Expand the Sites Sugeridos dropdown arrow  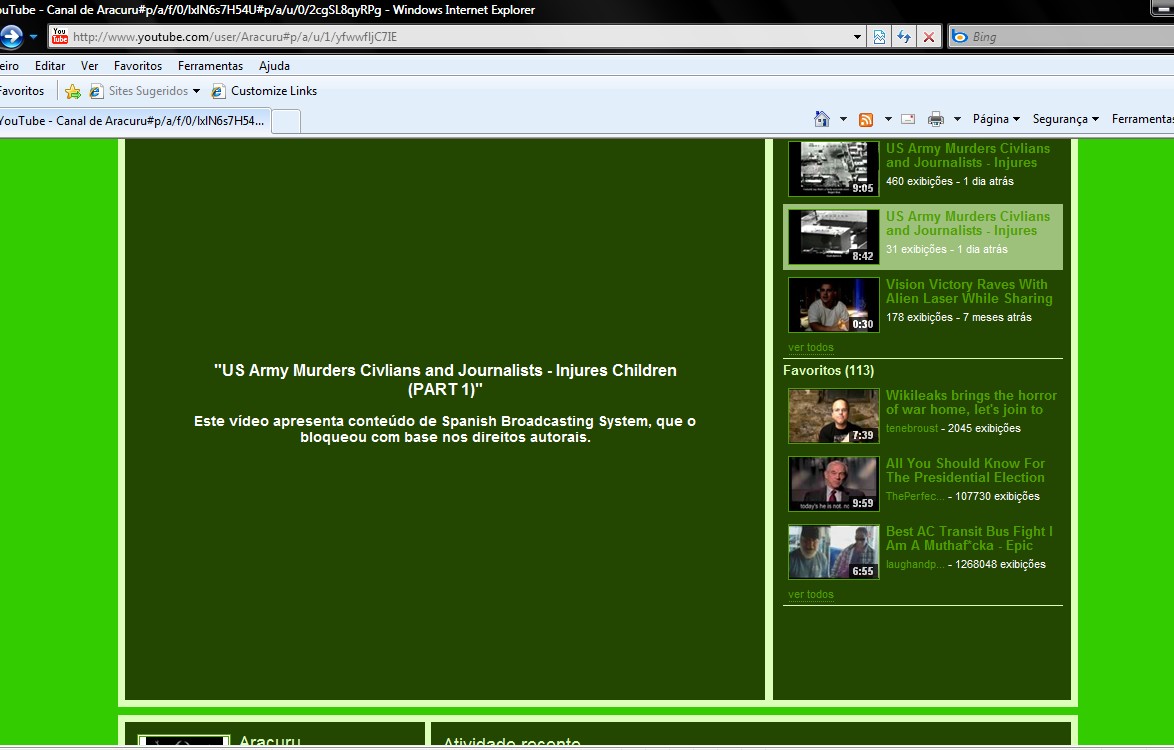coord(196,91)
